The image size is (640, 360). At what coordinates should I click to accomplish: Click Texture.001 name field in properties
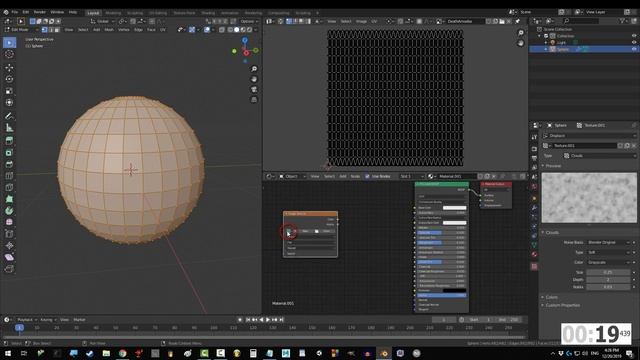[x=585, y=146]
